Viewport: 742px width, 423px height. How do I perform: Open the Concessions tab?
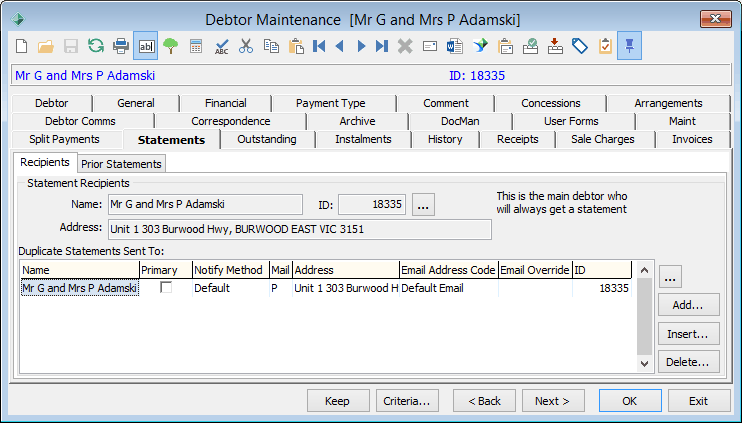coord(551,103)
